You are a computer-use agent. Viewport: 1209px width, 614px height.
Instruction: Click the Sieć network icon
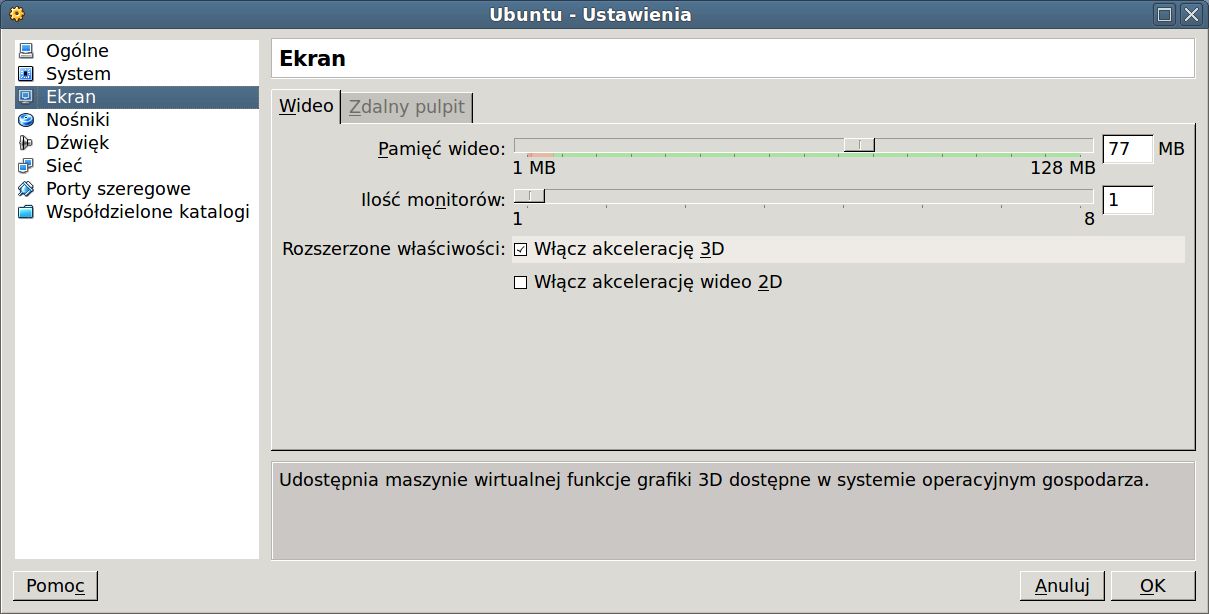[26, 166]
